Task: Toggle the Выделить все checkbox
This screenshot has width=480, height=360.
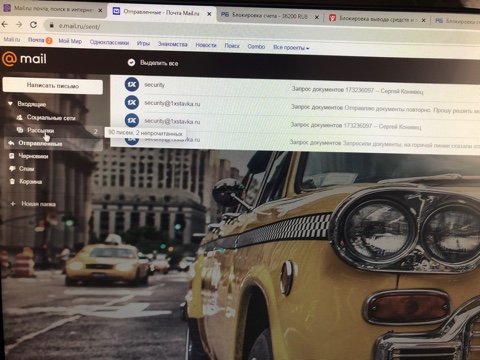Action: [131, 62]
